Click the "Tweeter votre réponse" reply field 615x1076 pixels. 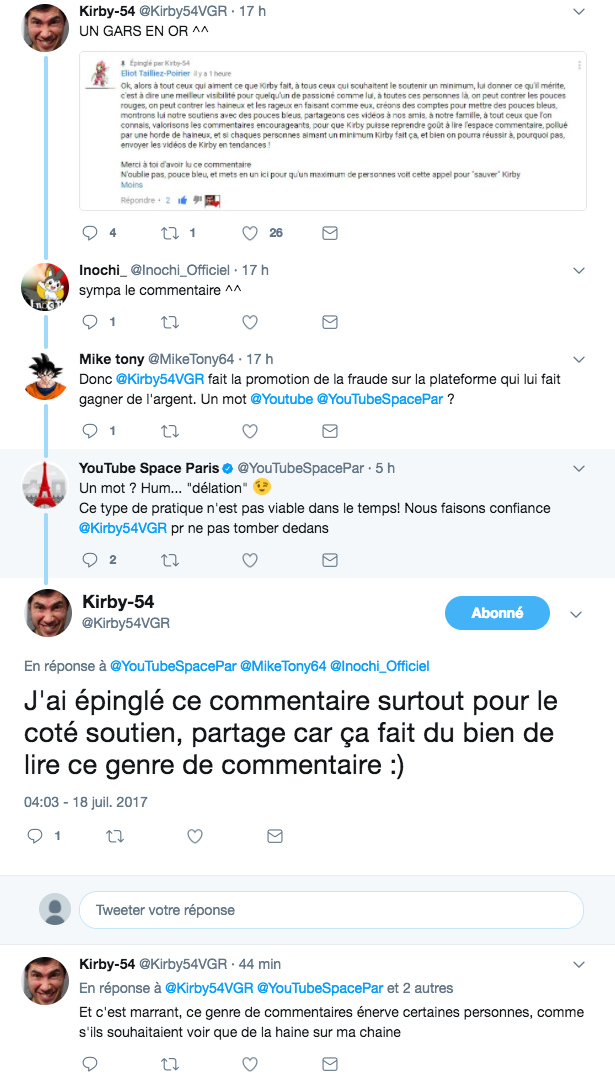tap(330, 910)
